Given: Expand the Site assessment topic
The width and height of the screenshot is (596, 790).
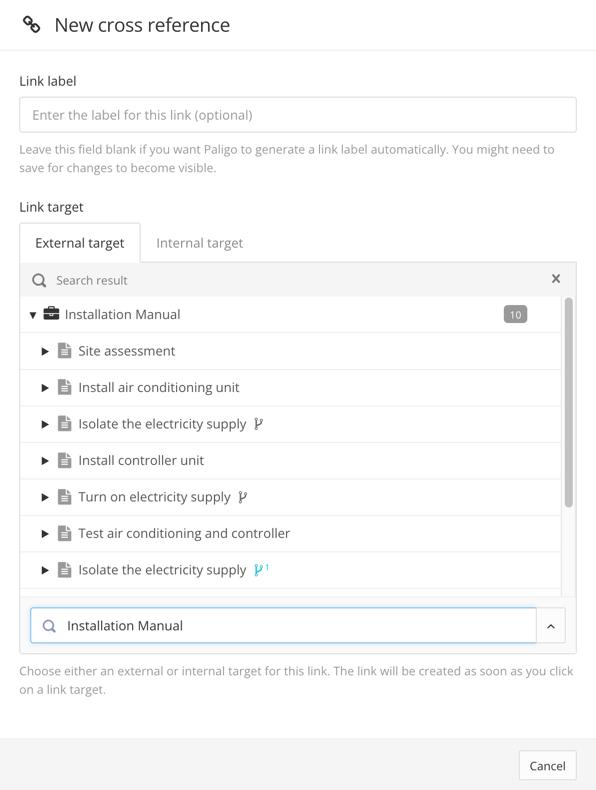Looking at the screenshot, I should click(x=45, y=351).
